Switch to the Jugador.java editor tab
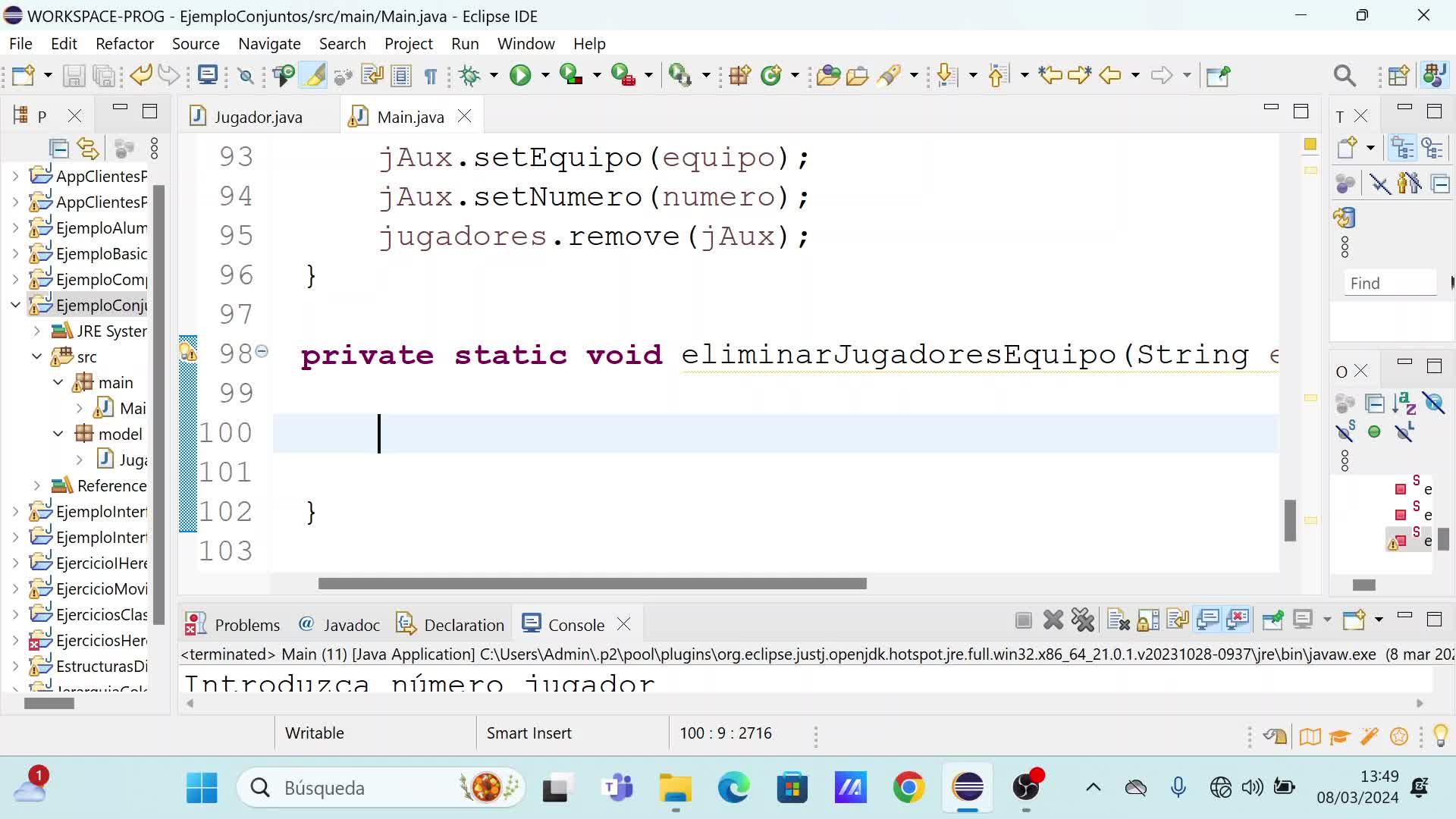Viewport: 1456px width, 819px height. 258,117
